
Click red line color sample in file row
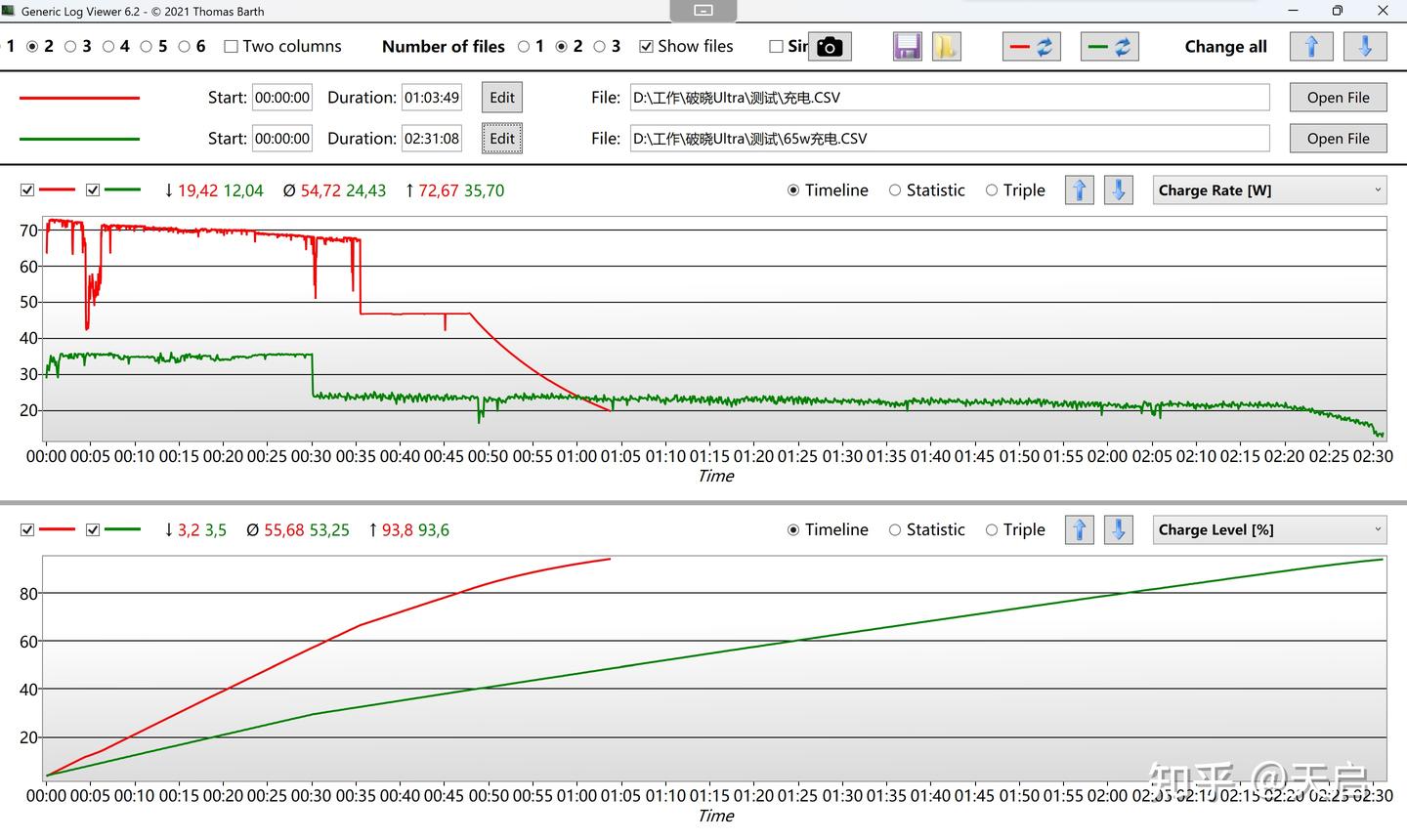coord(79,98)
